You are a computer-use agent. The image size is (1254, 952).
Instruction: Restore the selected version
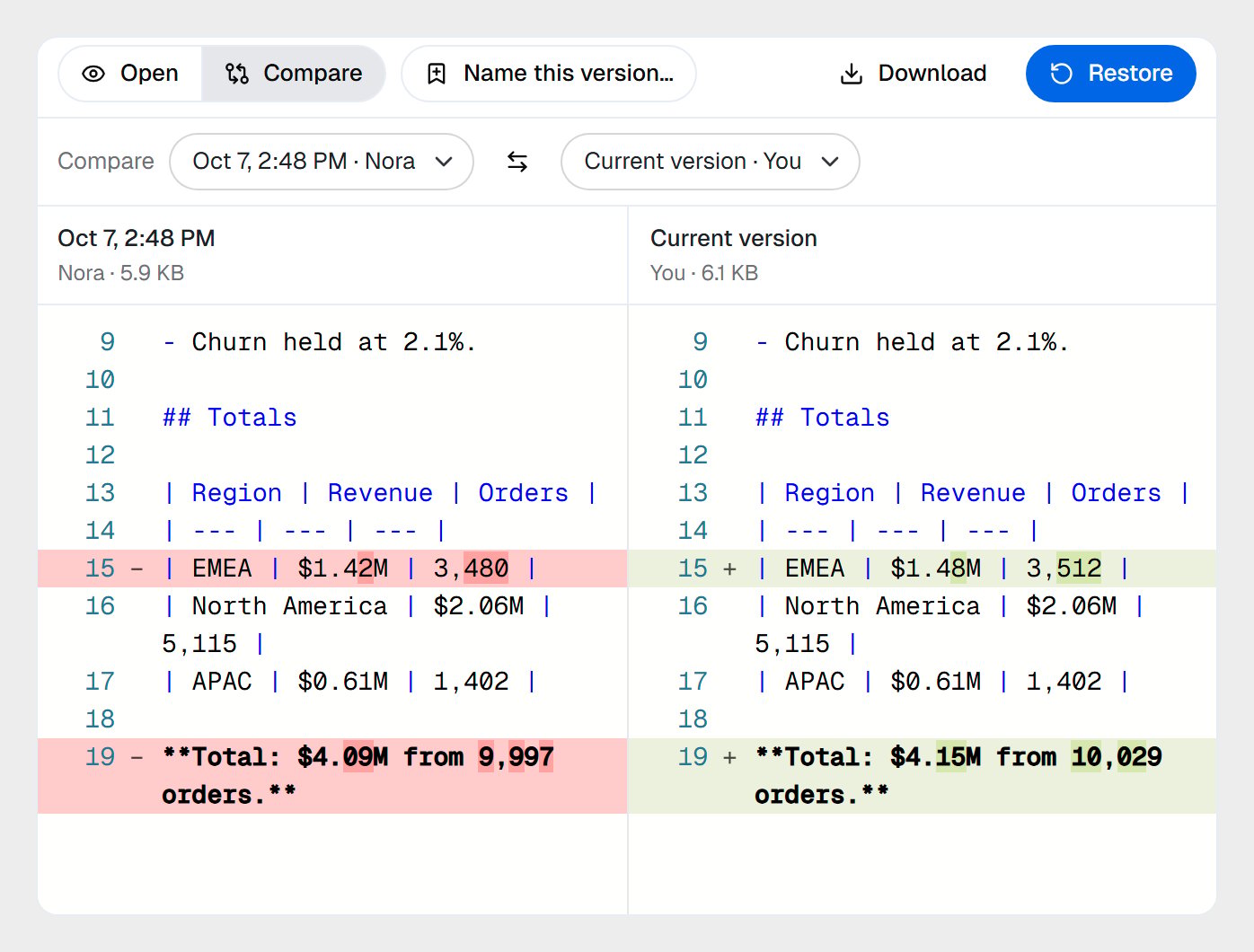click(1111, 74)
